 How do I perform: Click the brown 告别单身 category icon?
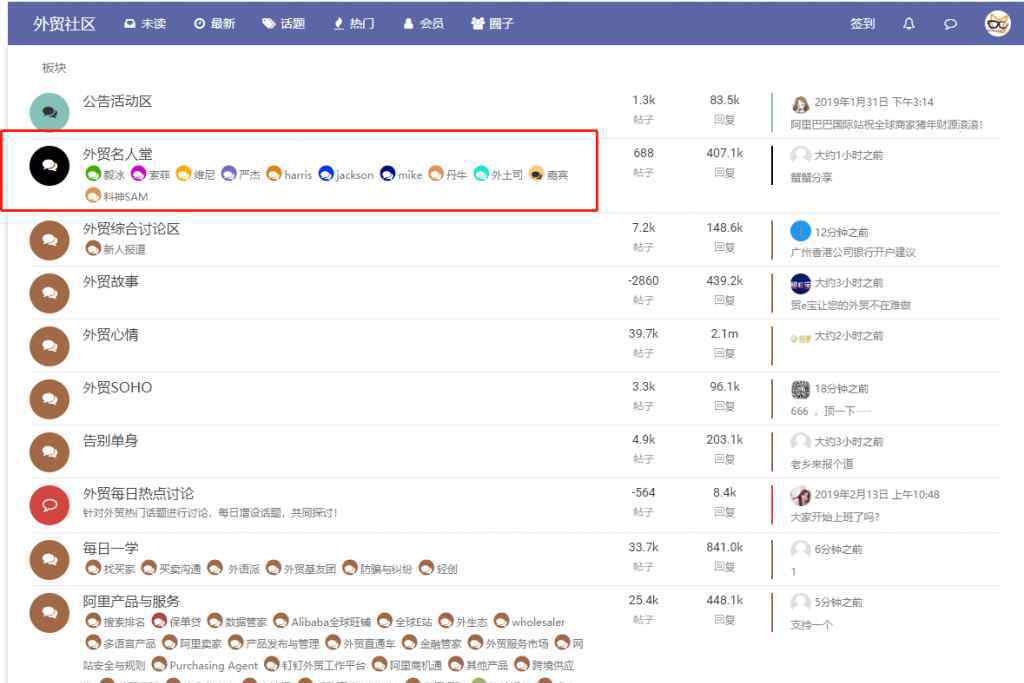(49, 452)
